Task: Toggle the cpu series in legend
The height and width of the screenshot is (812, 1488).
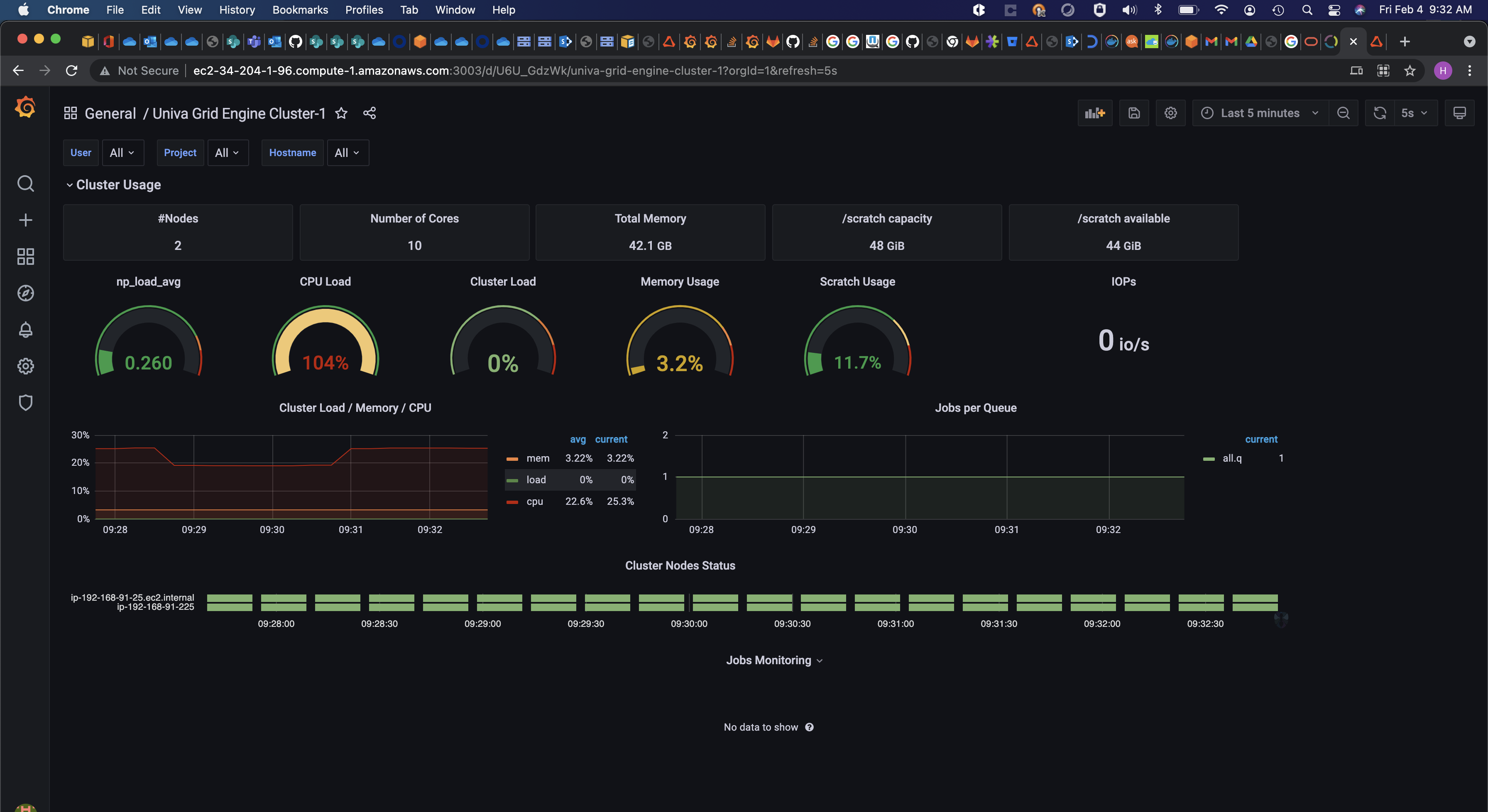Action: pyautogui.click(x=534, y=501)
